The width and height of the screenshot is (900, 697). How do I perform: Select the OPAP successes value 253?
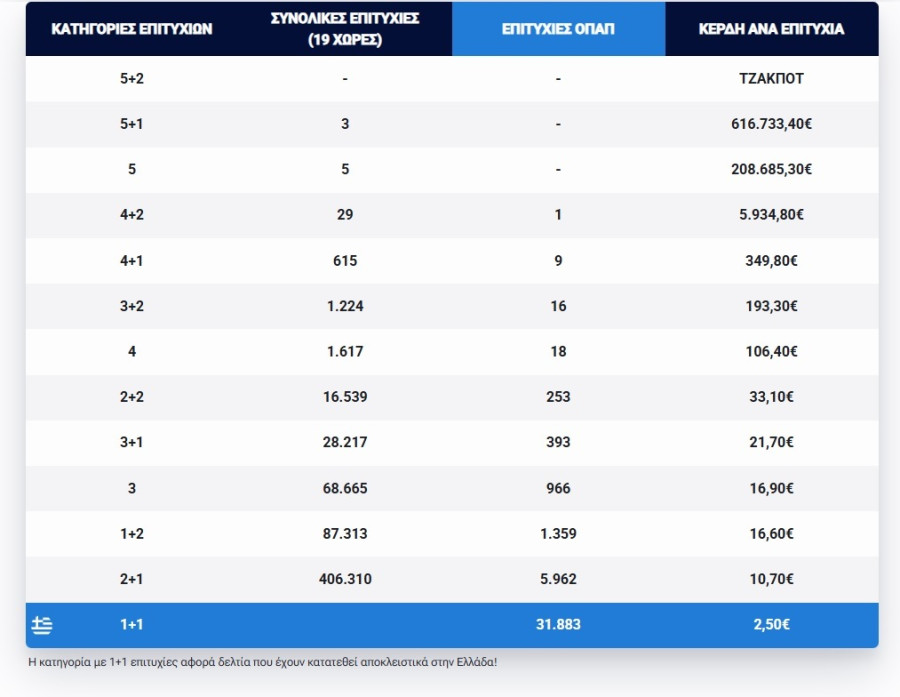(558, 397)
